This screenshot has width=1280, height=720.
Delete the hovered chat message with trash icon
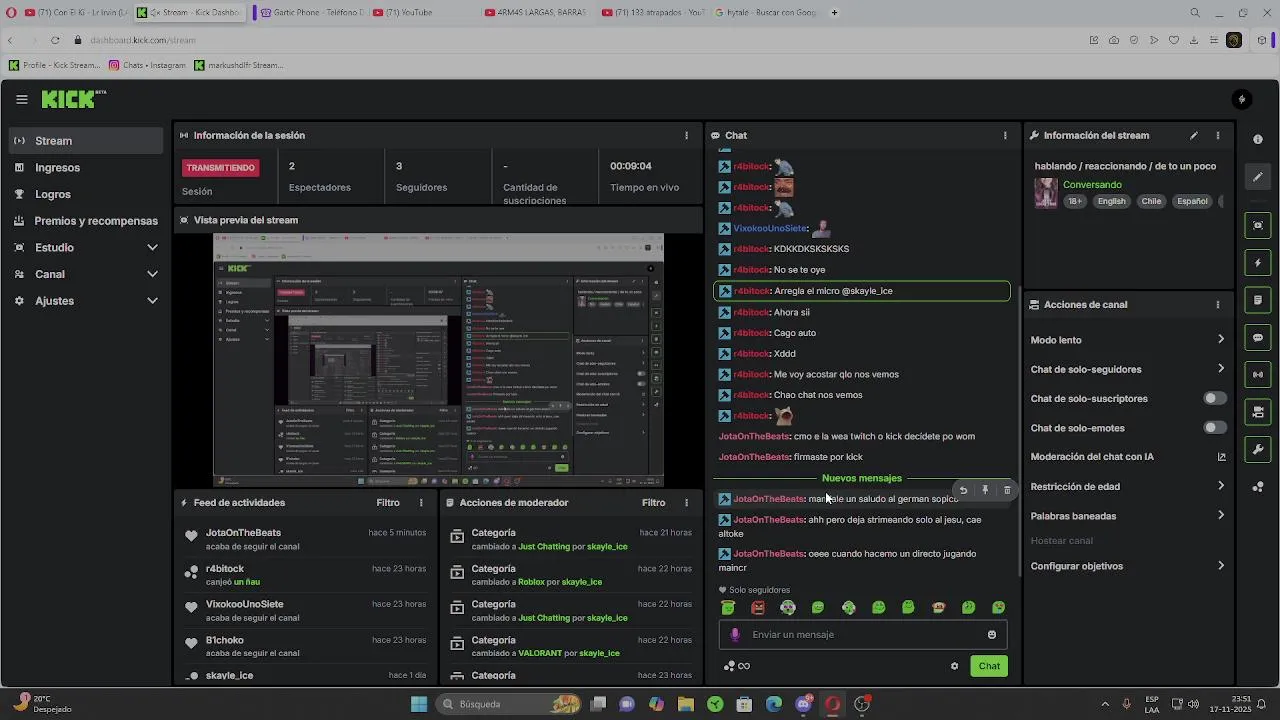(x=1007, y=490)
